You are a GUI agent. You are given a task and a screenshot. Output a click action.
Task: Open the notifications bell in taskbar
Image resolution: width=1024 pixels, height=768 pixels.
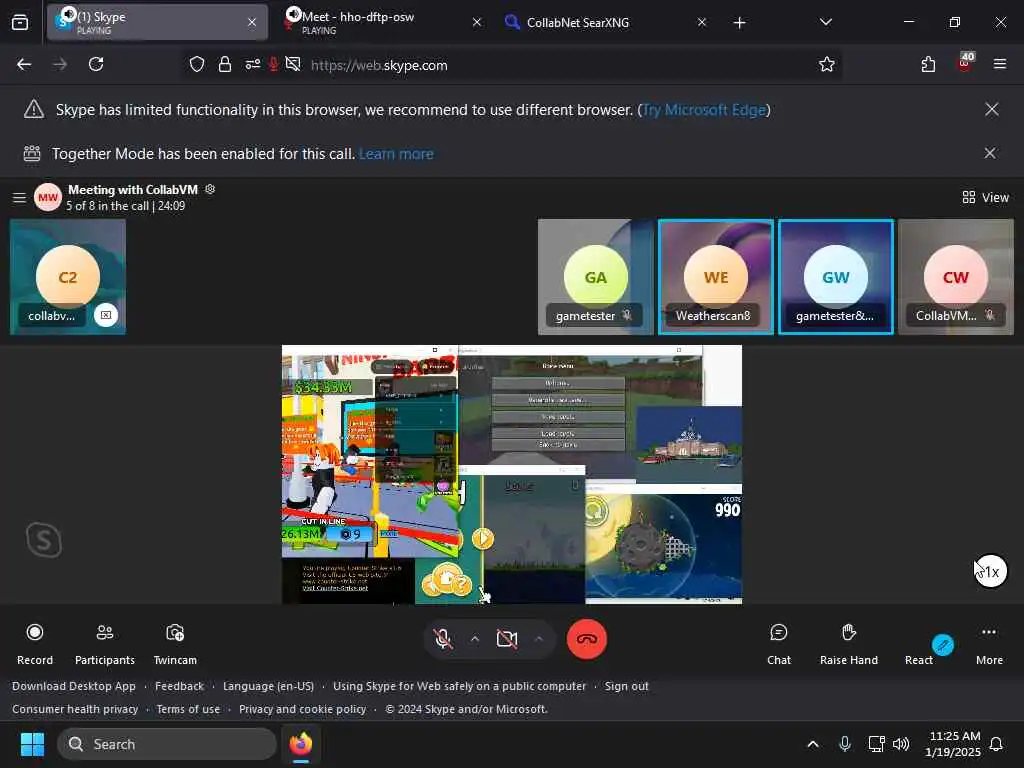click(x=997, y=744)
